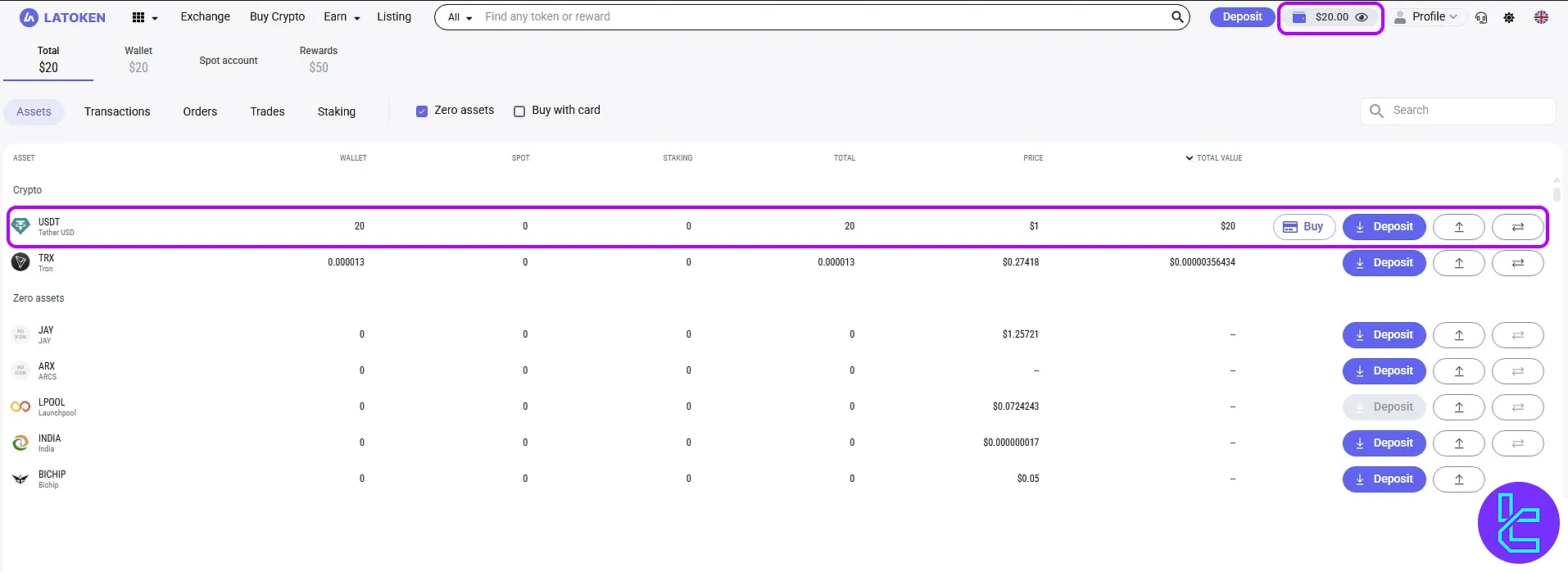
Task: Open the LATOKEN logo home link
Action: [63, 17]
